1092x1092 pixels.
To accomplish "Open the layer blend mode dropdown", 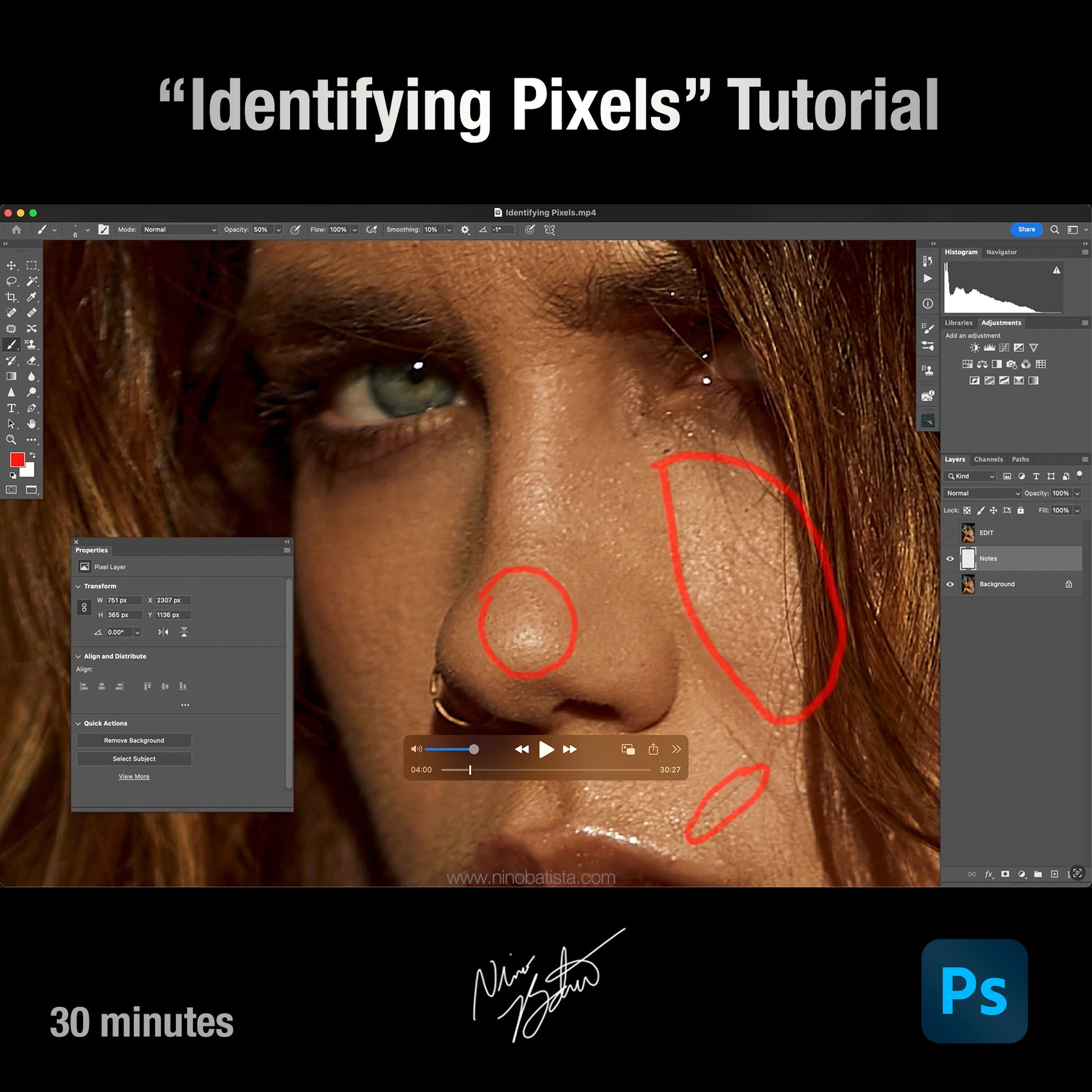I will tap(983, 493).
